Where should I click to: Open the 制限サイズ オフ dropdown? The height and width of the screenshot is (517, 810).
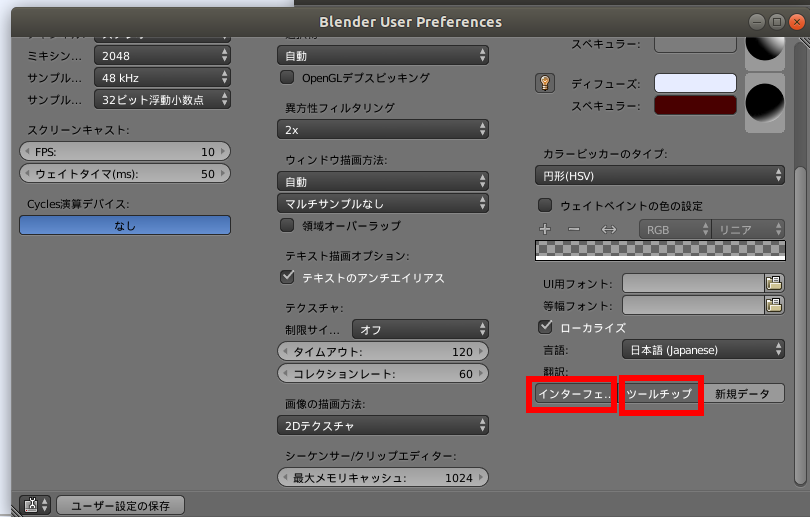coord(420,329)
